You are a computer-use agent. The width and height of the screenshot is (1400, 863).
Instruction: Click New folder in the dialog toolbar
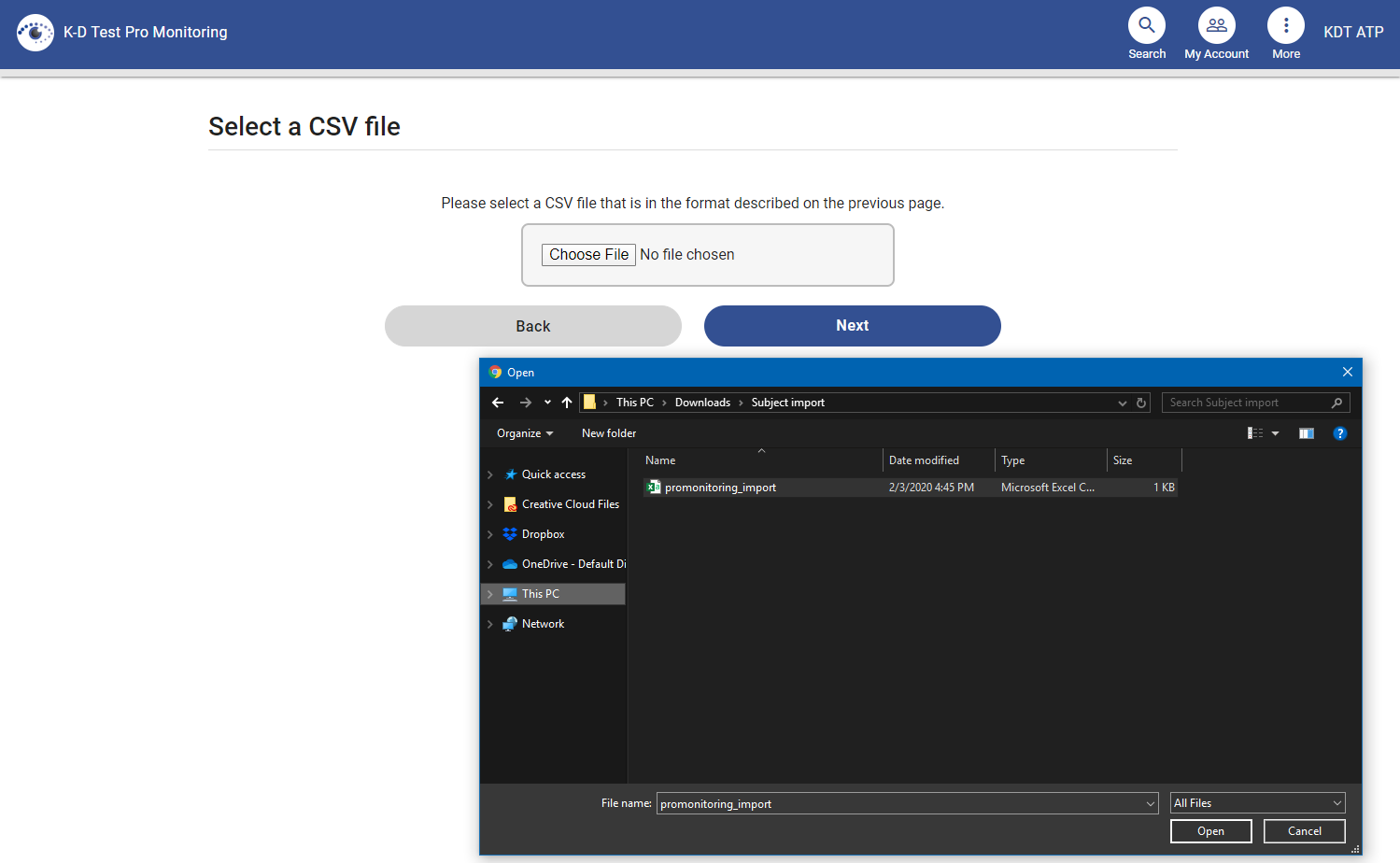tap(608, 432)
